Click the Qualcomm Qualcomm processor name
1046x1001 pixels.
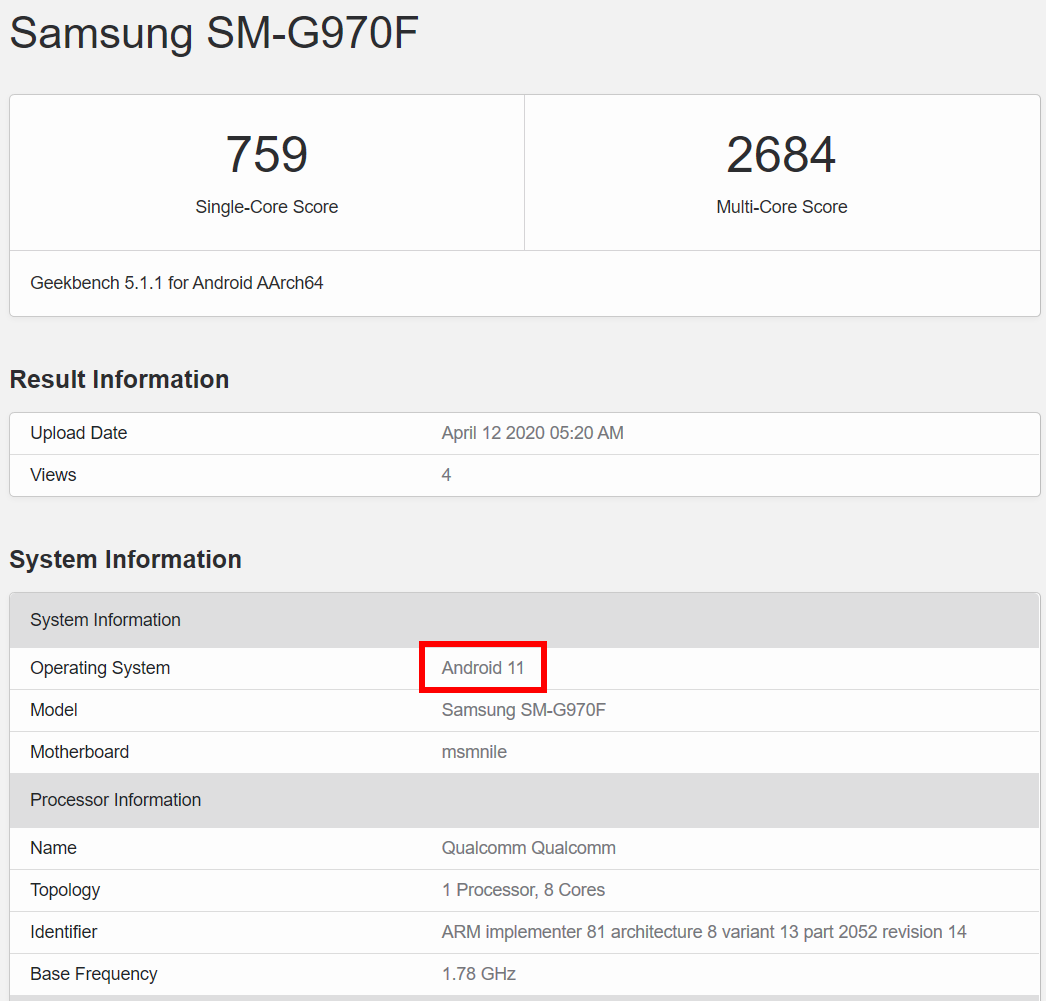point(528,848)
